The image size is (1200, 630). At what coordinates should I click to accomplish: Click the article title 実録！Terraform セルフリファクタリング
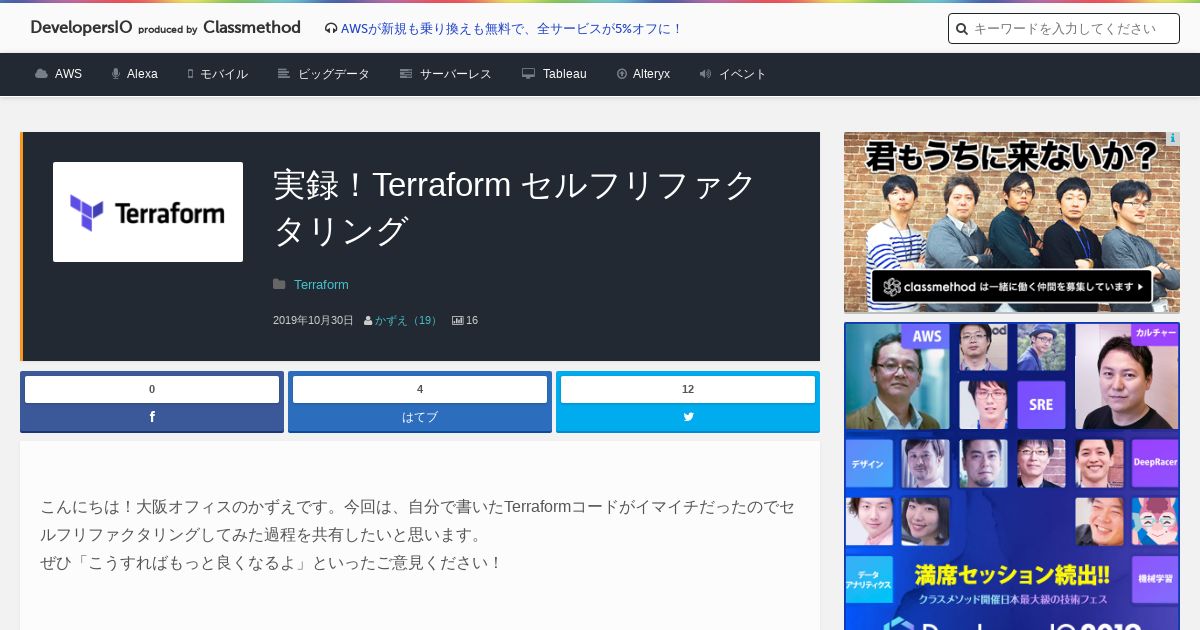pyautogui.click(x=515, y=207)
